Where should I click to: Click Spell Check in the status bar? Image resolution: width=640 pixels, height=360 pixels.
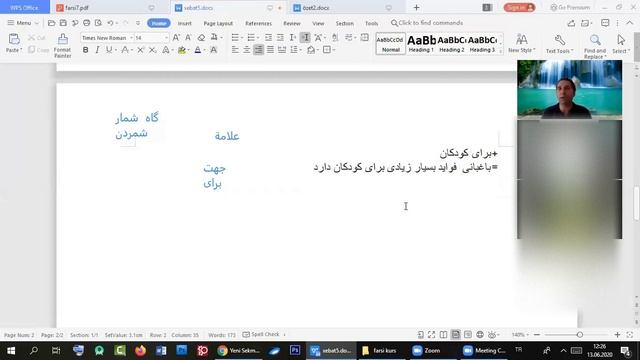(261, 335)
